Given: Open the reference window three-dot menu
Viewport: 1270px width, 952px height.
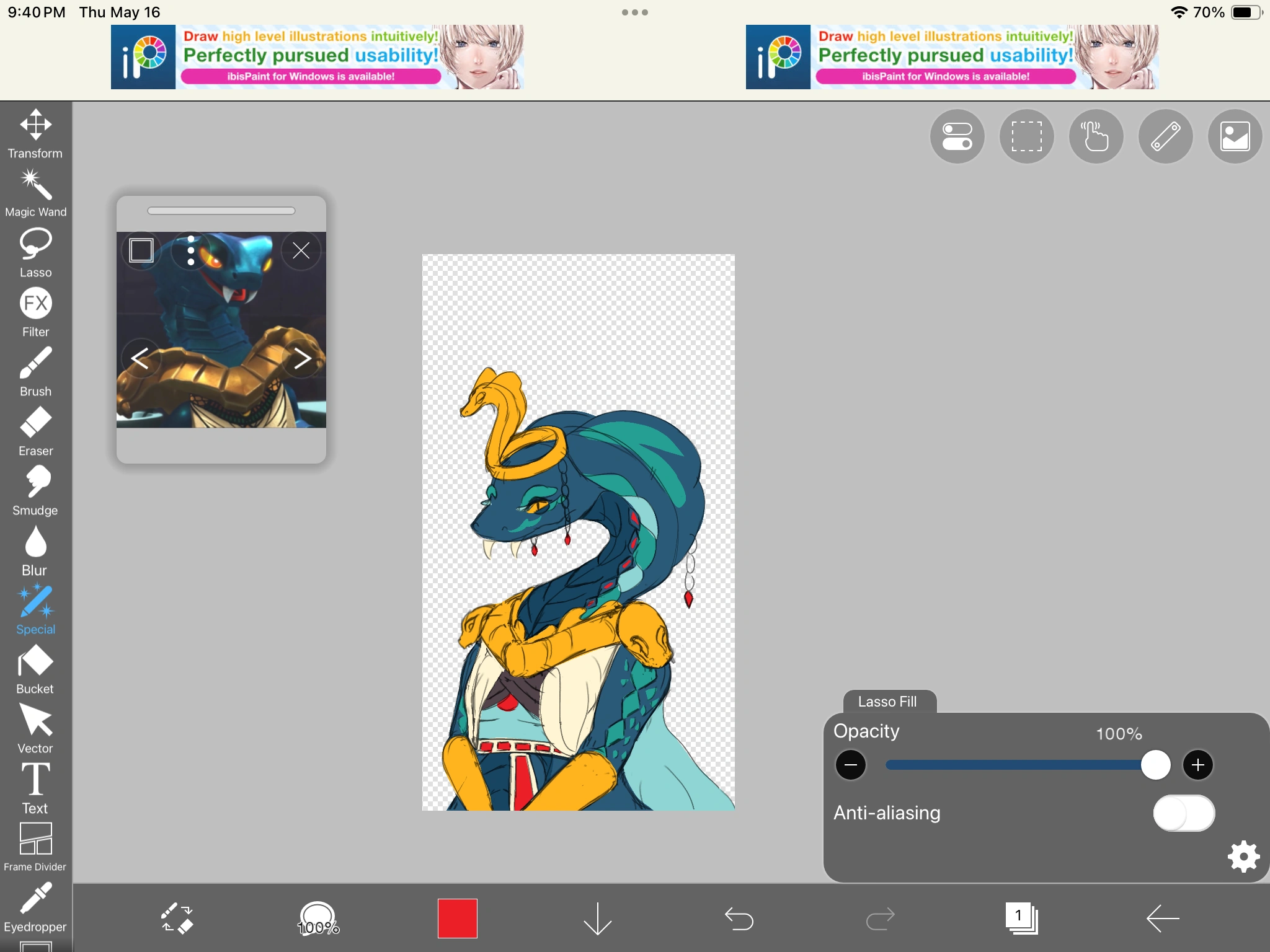Looking at the screenshot, I should pyautogui.click(x=191, y=251).
